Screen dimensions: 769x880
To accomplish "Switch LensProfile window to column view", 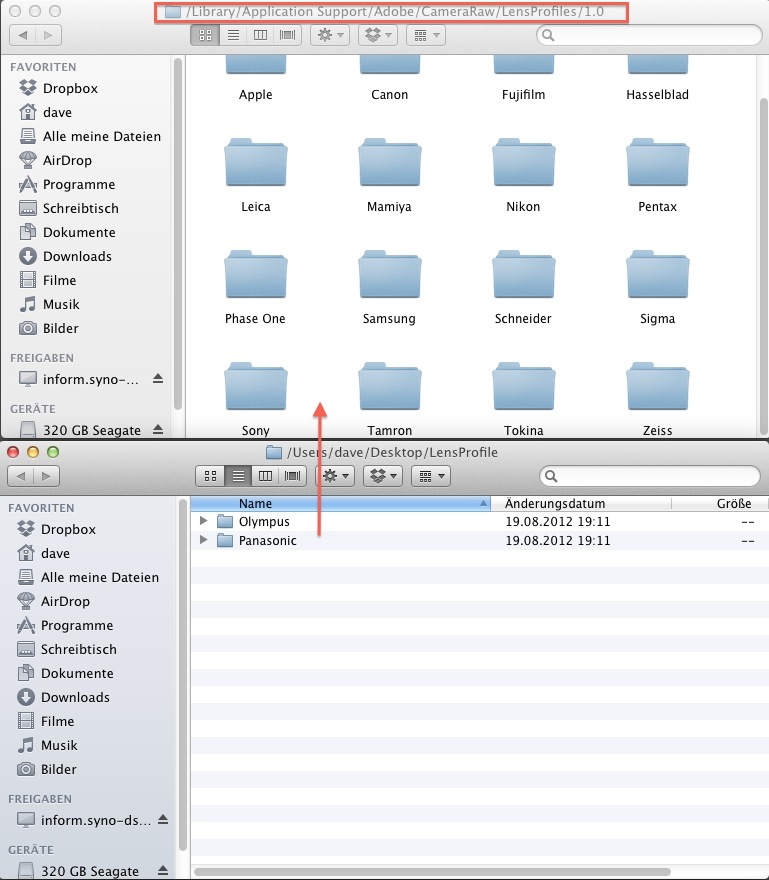I will (x=265, y=476).
